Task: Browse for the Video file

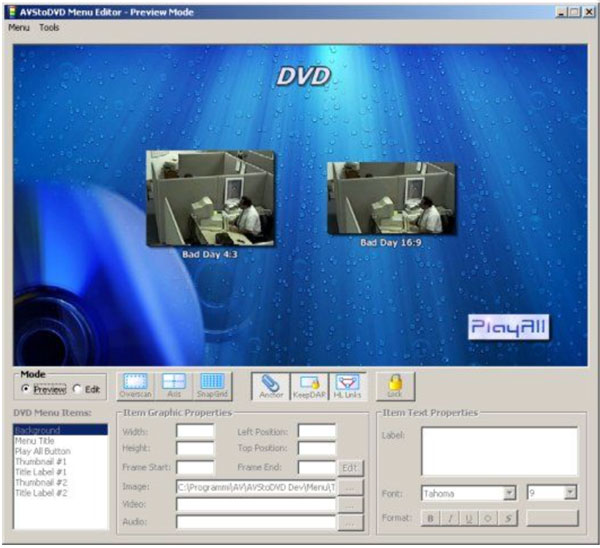Action: (350, 505)
